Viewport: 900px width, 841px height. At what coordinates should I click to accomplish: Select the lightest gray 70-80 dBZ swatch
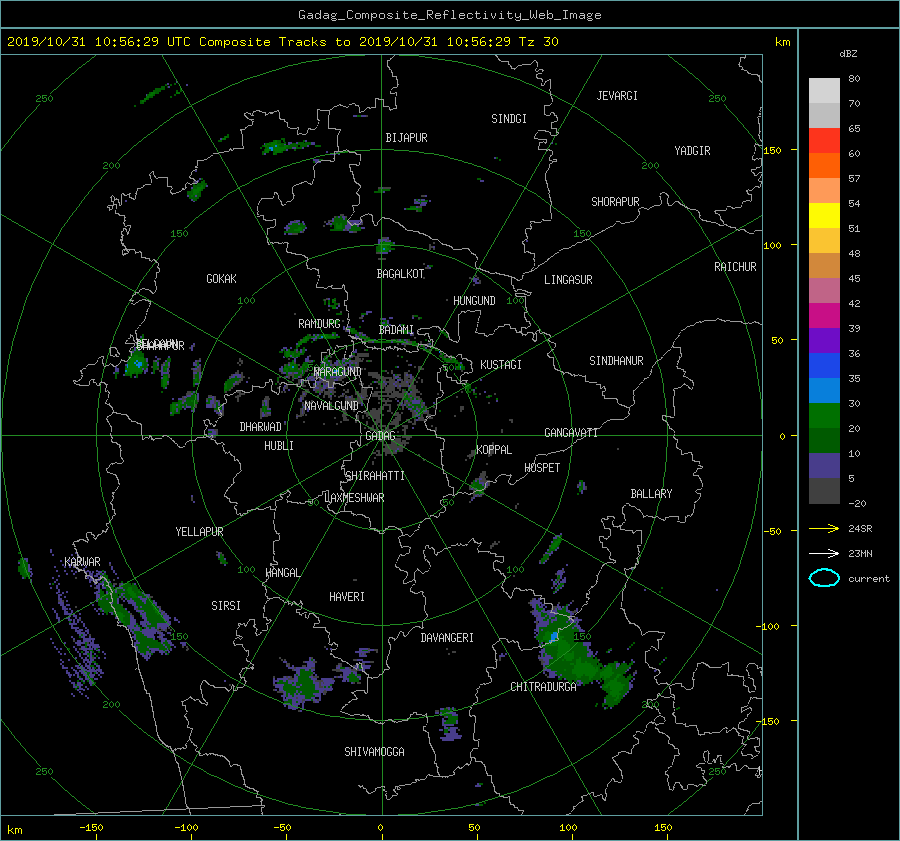[824, 91]
